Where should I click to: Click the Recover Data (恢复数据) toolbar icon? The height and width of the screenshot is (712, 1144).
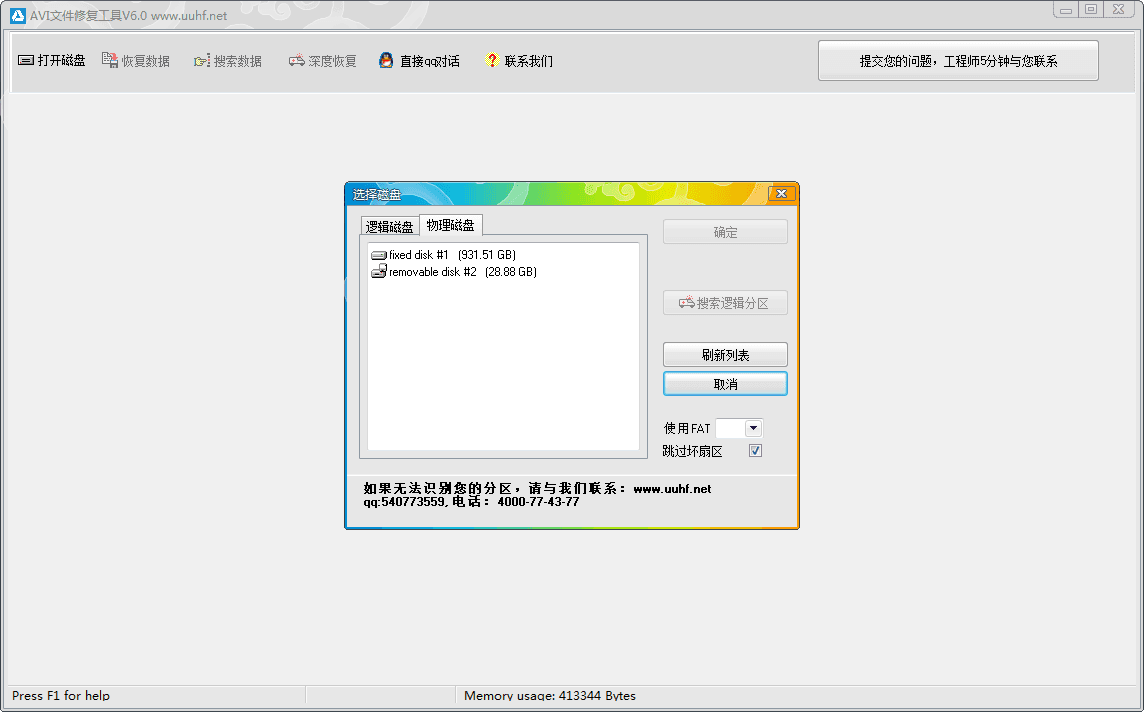click(110, 61)
